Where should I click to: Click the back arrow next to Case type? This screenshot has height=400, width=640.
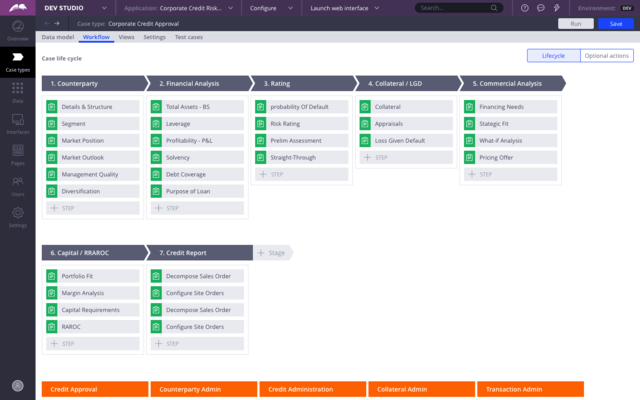46,23
